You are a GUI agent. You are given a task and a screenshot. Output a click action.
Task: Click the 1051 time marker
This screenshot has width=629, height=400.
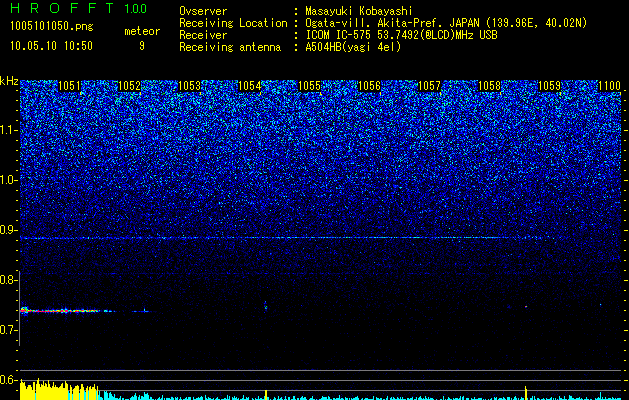tap(69, 86)
